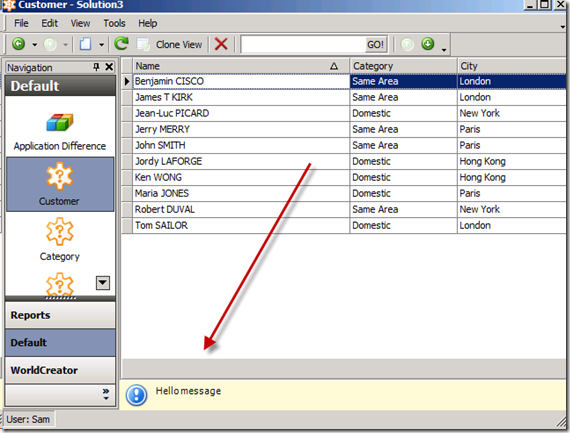Switch to the Reports navigation group
Screen dimensions: 570x433
point(60,315)
